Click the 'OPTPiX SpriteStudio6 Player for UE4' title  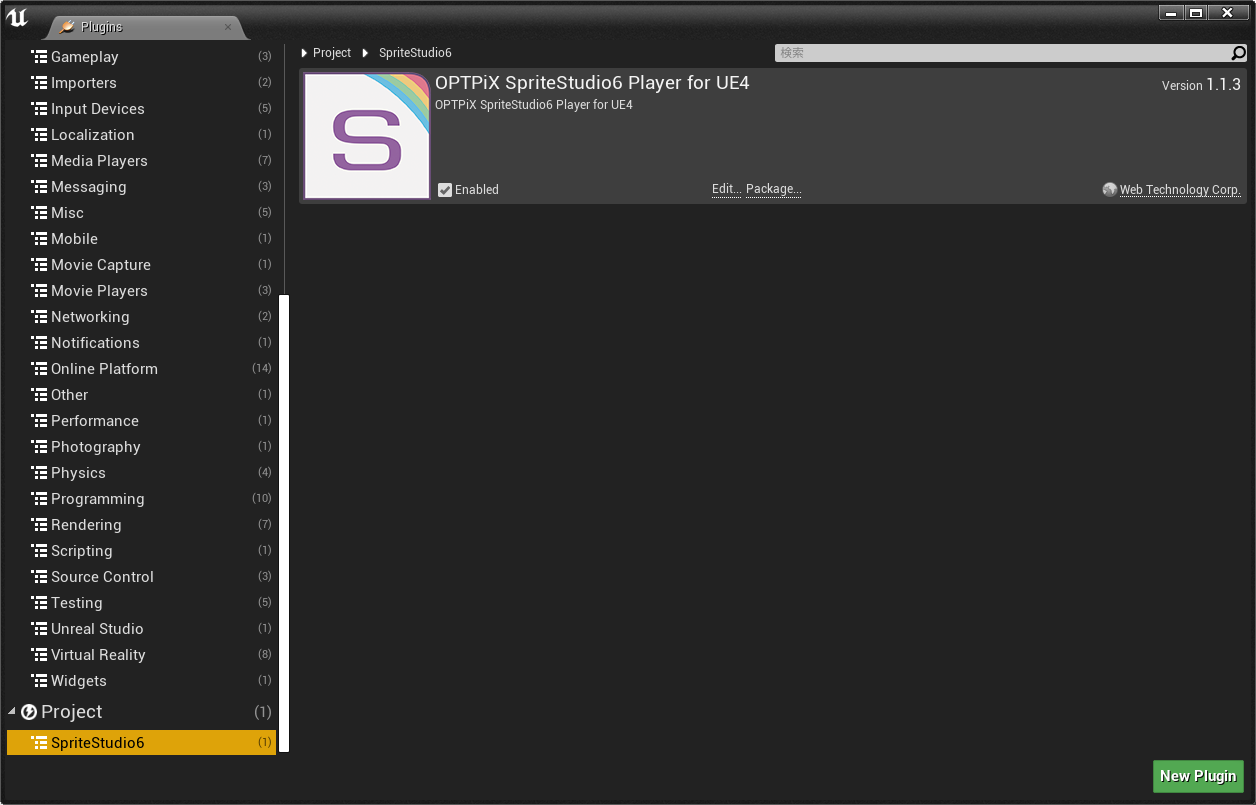(592, 83)
